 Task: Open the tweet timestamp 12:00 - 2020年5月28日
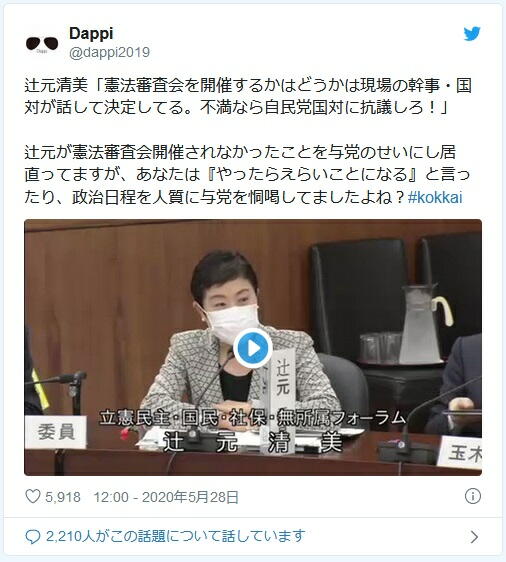166,497
